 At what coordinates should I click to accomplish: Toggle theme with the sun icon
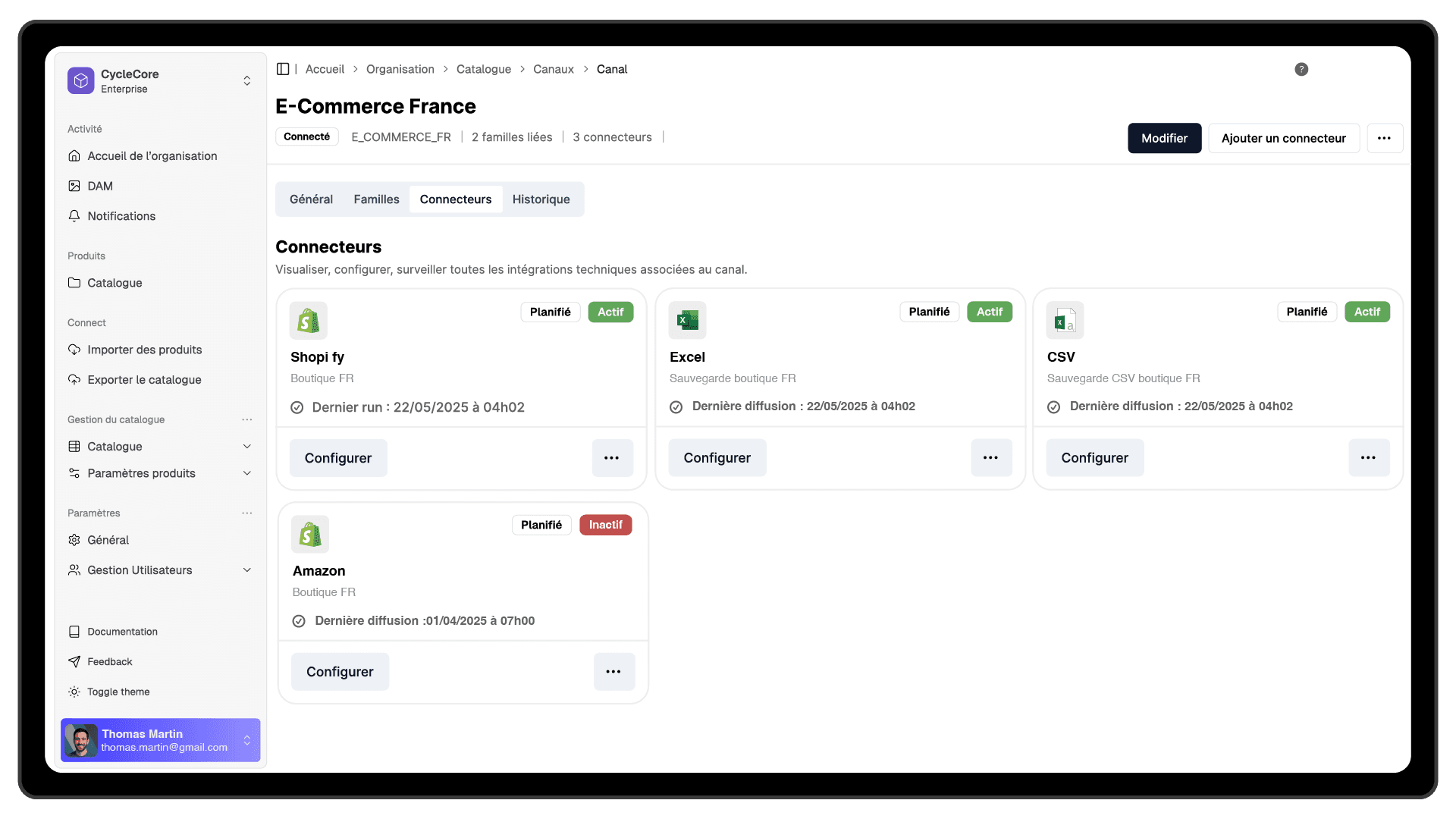[74, 692]
